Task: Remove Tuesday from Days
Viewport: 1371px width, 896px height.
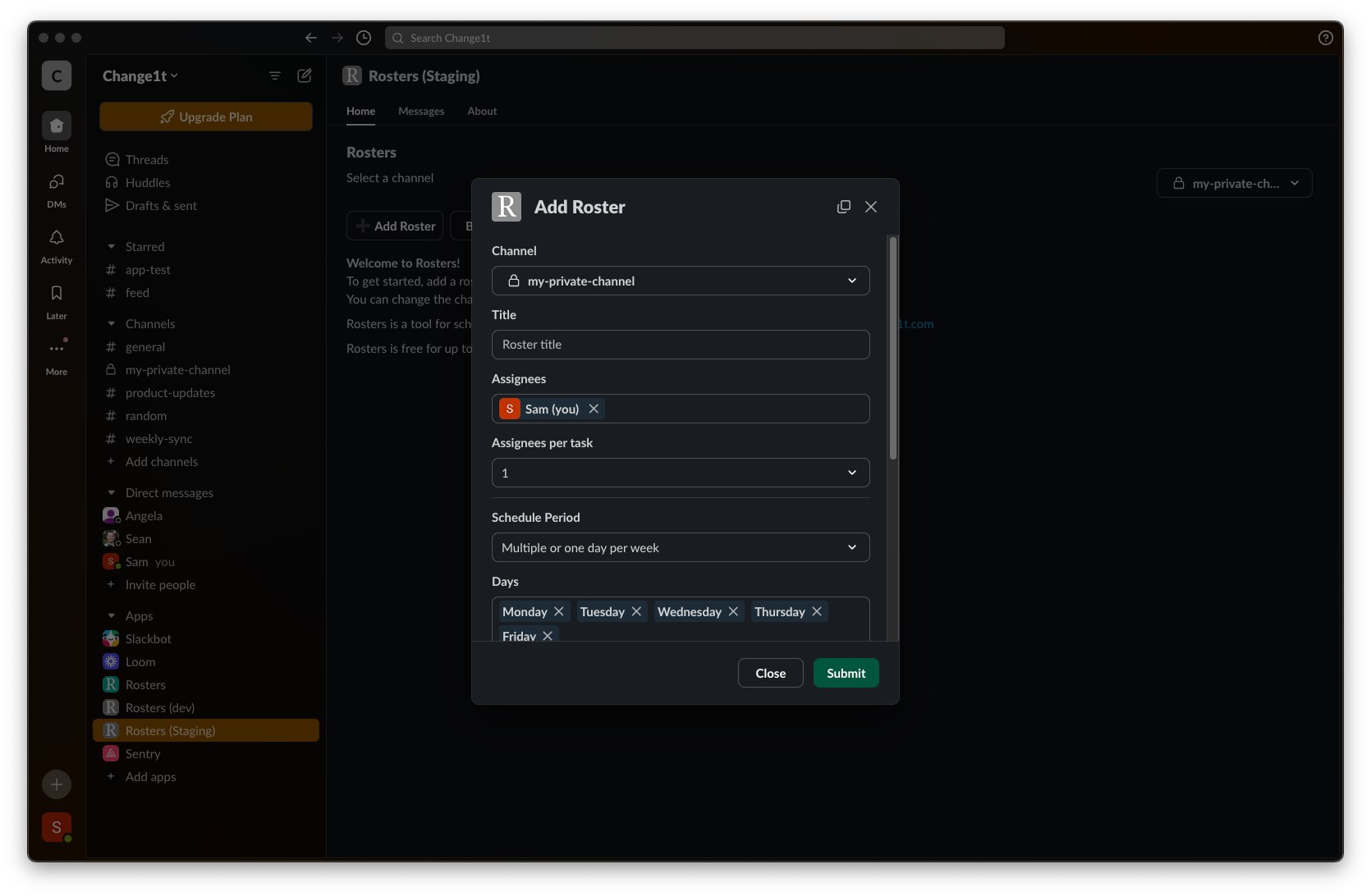Action: click(636, 611)
